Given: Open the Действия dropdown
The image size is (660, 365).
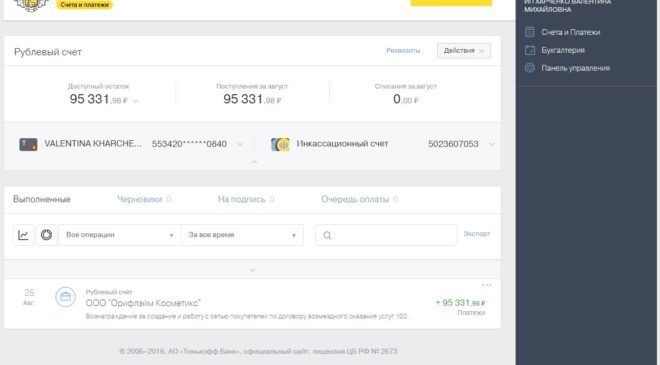Looking at the screenshot, I should click(x=463, y=51).
